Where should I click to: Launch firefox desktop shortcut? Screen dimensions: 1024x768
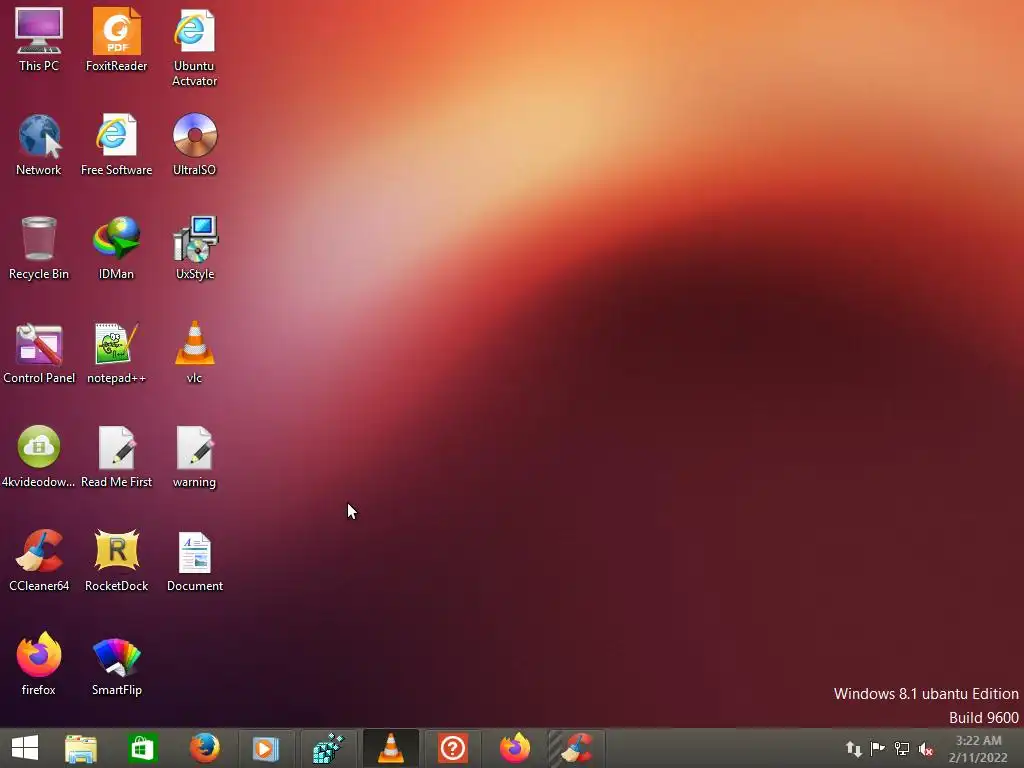coord(39,664)
